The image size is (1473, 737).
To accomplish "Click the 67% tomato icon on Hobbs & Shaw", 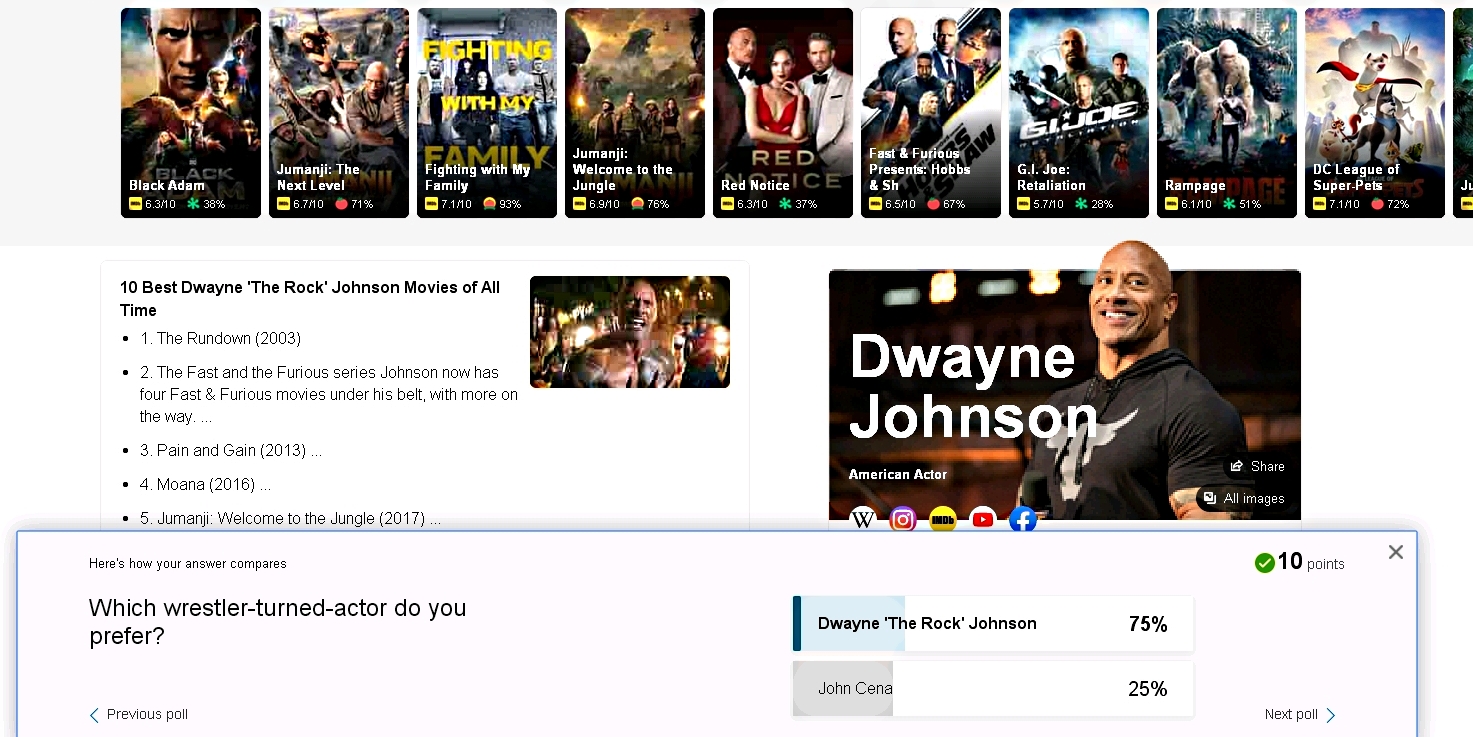I will tap(933, 204).
